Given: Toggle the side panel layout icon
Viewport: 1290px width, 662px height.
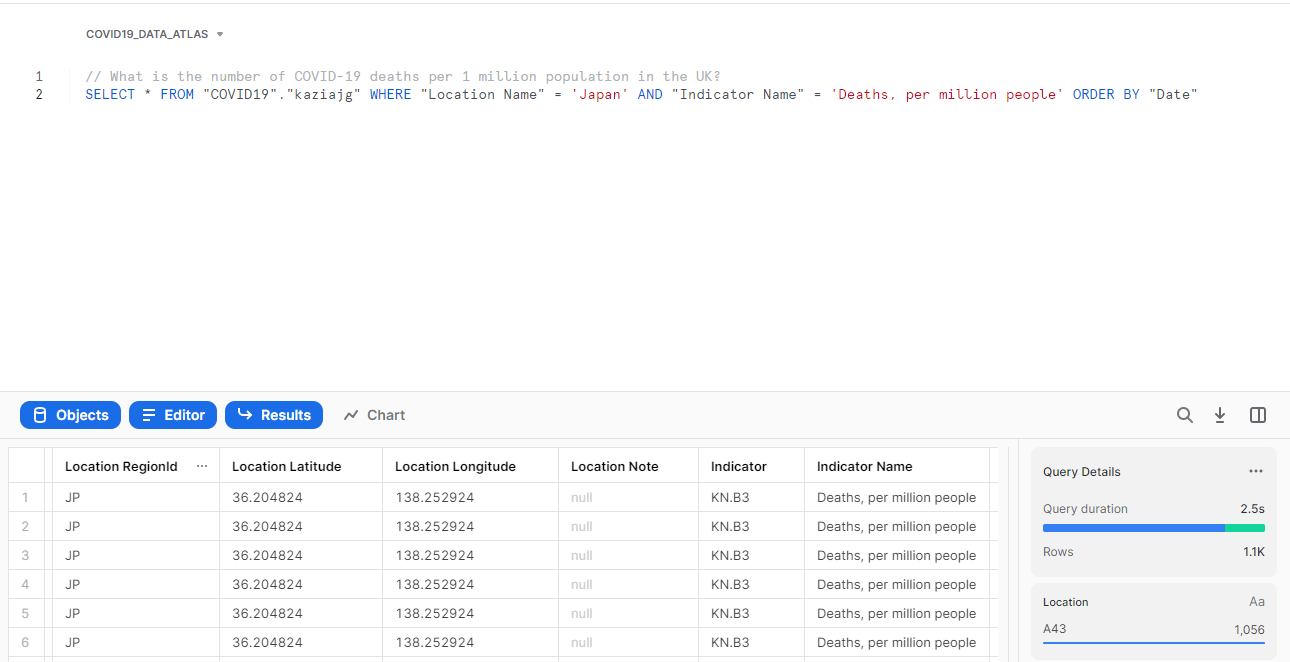Looking at the screenshot, I should click(1258, 415).
